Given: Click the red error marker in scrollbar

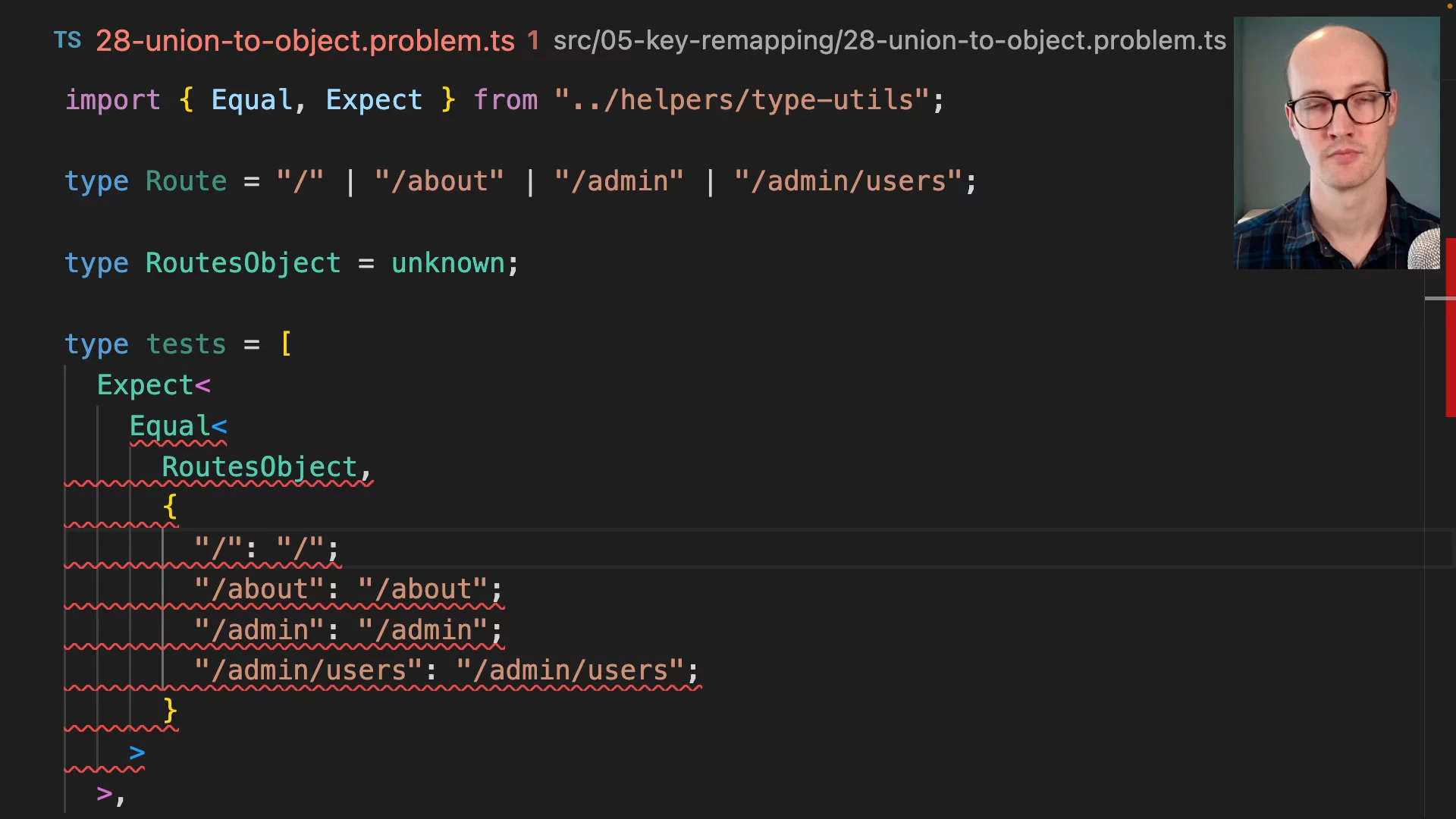Looking at the screenshot, I should (x=1450, y=328).
